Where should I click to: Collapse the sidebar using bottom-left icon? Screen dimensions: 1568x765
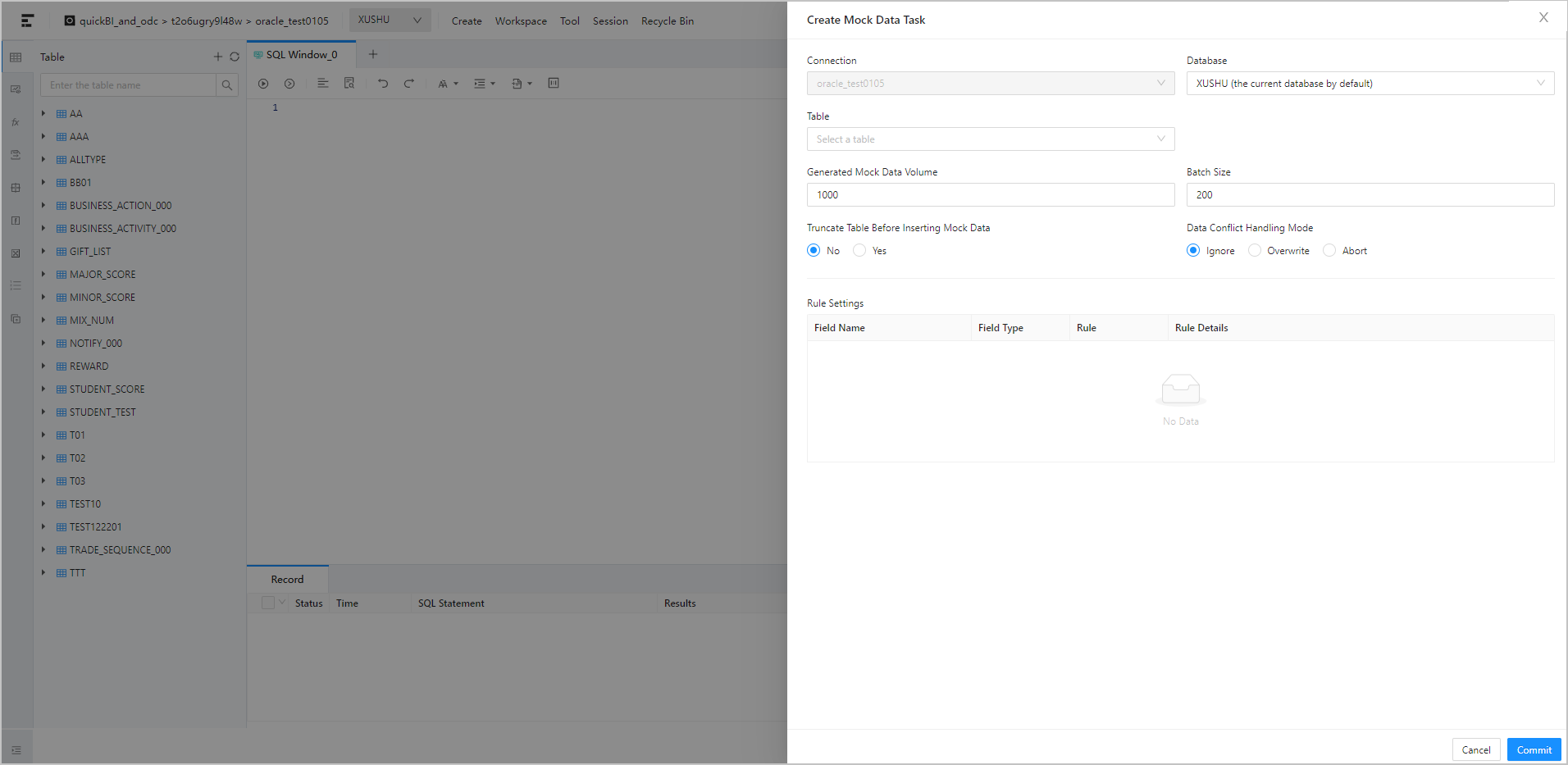tap(16, 750)
